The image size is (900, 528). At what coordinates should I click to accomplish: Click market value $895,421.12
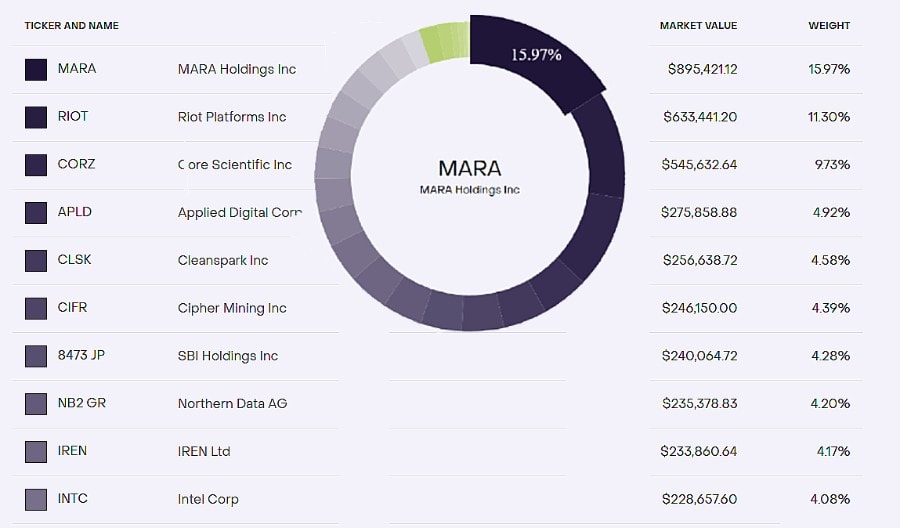coord(703,69)
